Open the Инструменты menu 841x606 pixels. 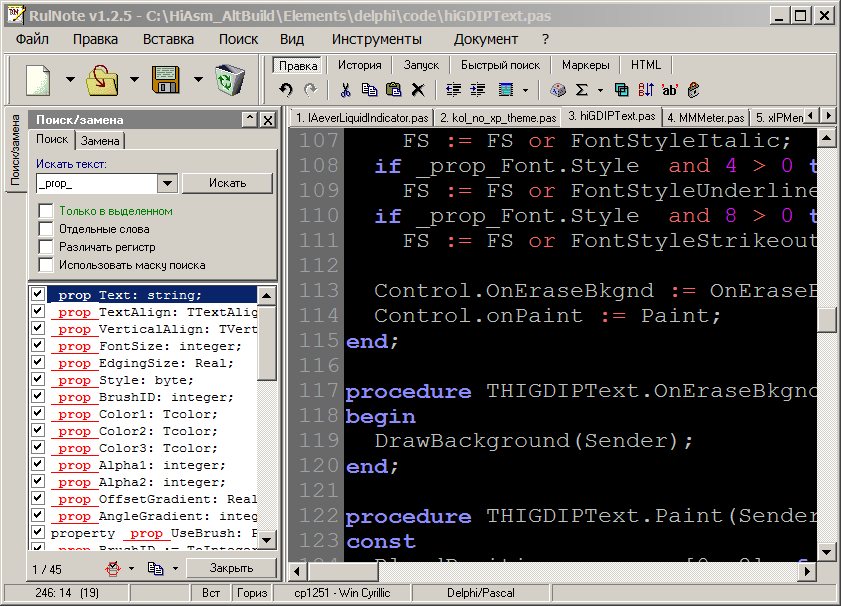(x=377, y=39)
